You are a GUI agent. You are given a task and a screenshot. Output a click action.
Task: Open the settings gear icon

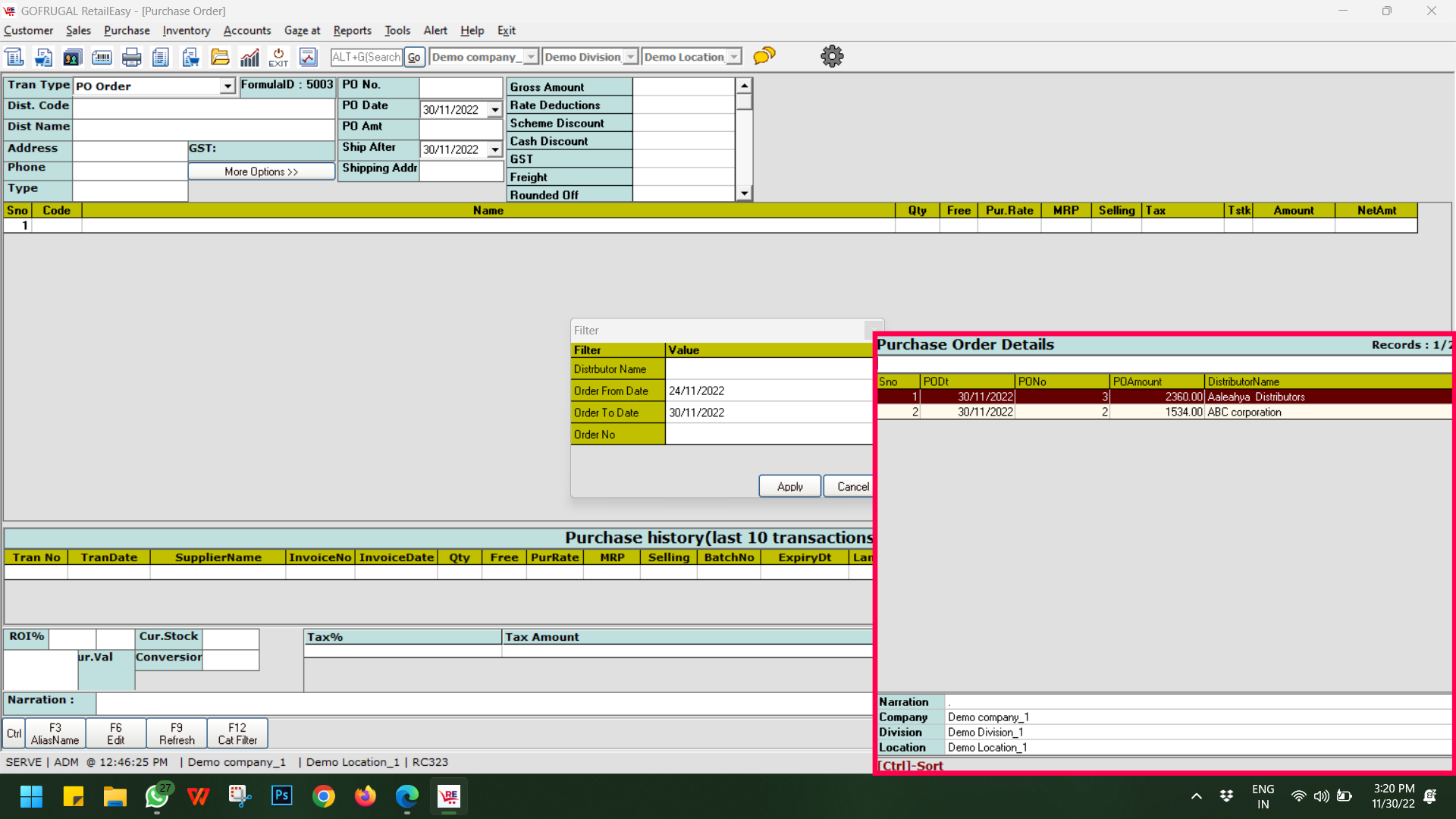(x=832, y=56)
